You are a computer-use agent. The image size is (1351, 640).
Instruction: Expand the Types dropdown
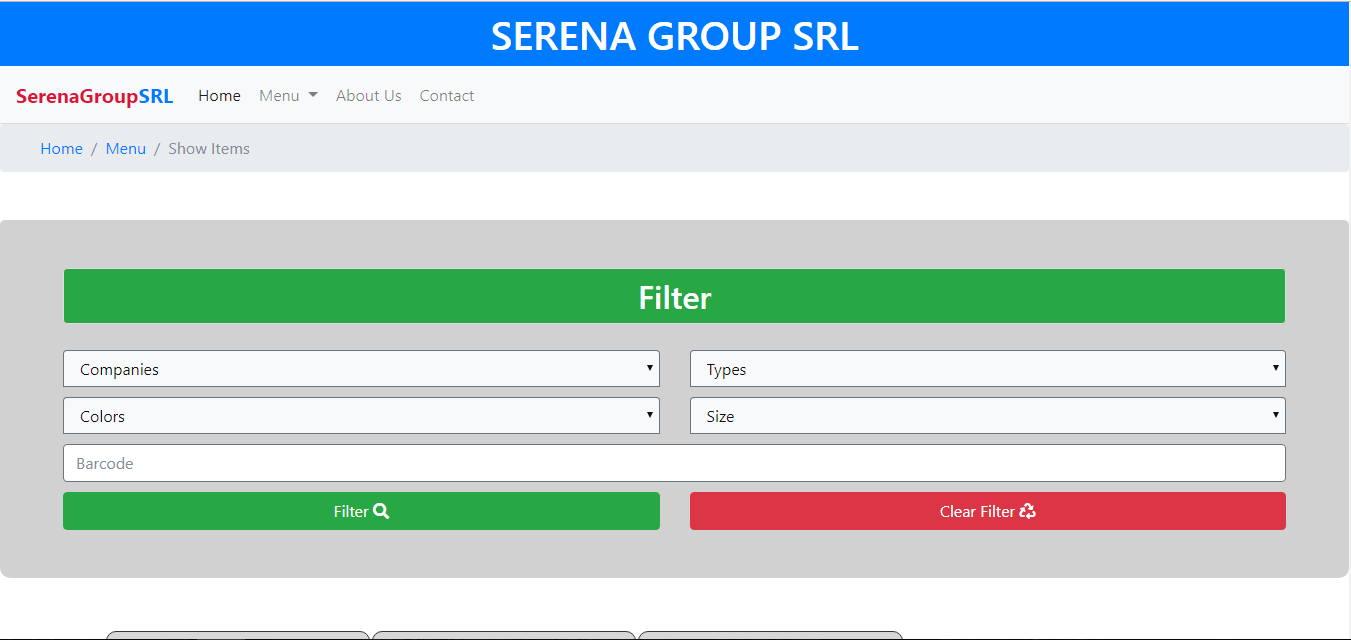click(987, 369)
